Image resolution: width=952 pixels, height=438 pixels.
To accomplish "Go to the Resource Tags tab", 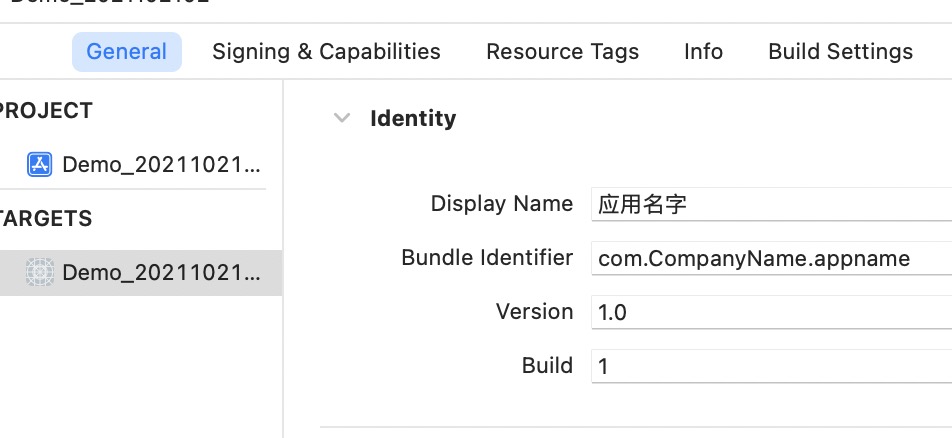I will [562, 52].
